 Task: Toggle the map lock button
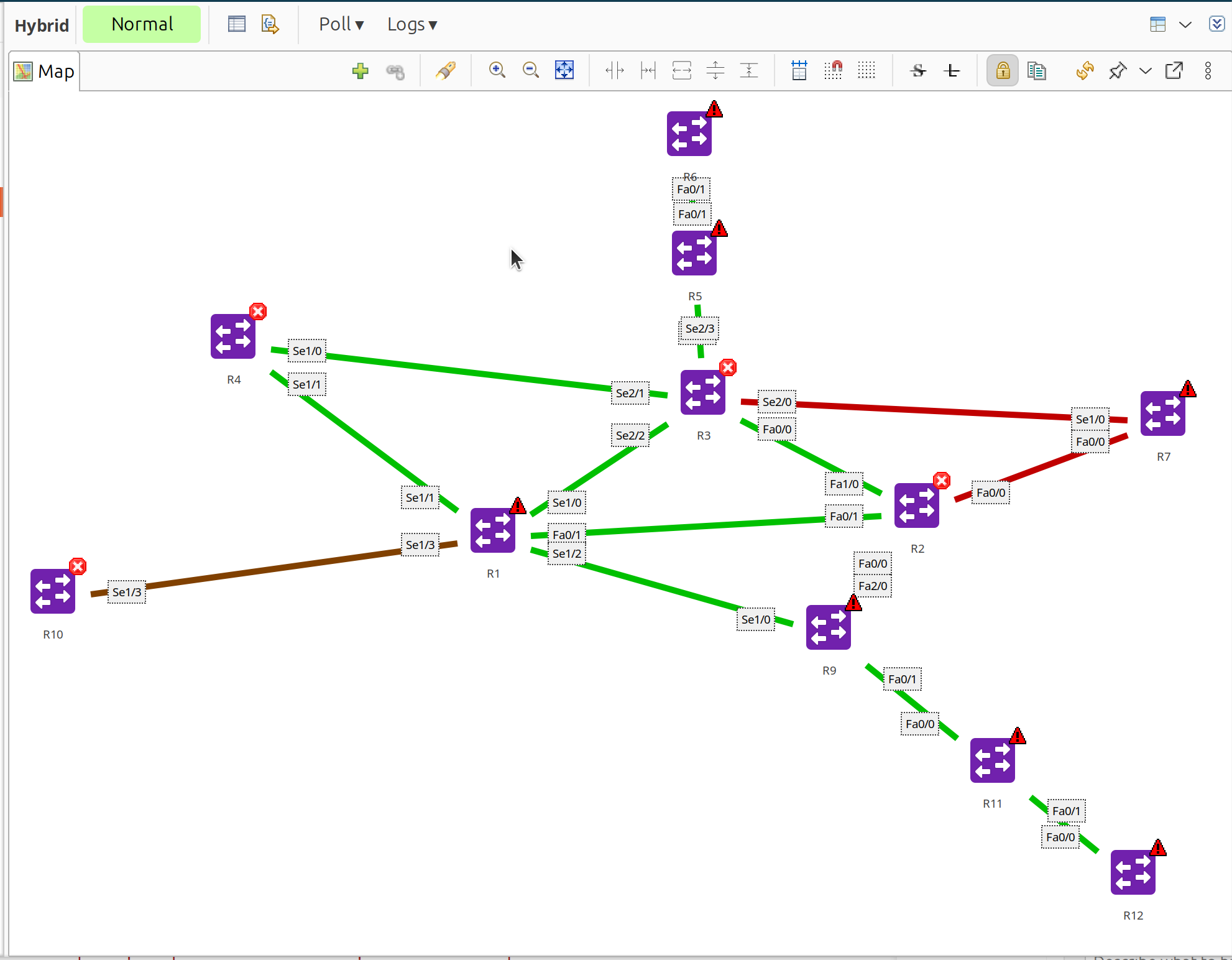(1002, 71)
